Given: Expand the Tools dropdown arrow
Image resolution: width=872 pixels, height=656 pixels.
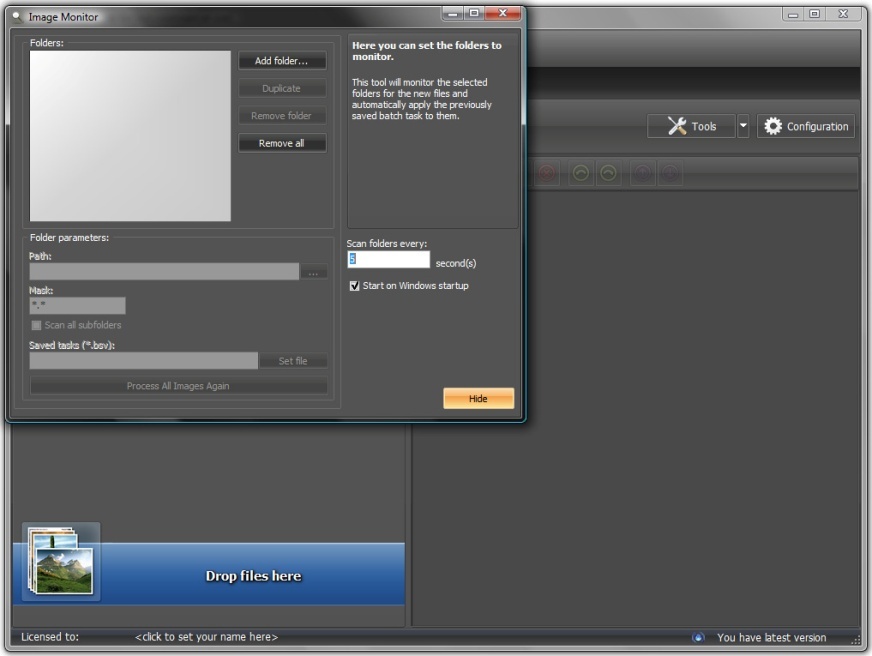Looking at the screenshot, I should point(743,126).
